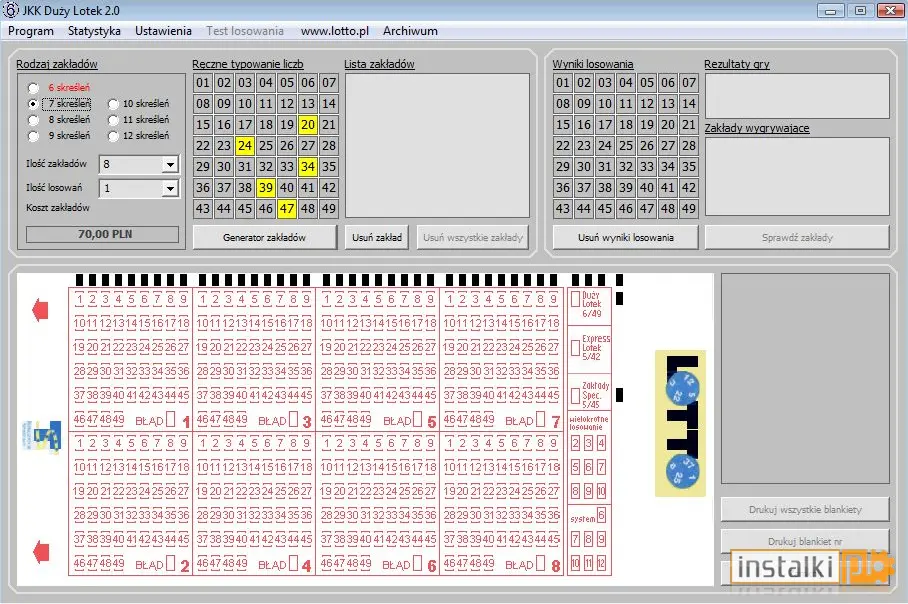
Task: Click the Generator zakładów button
Action: (x=264, y=237)
